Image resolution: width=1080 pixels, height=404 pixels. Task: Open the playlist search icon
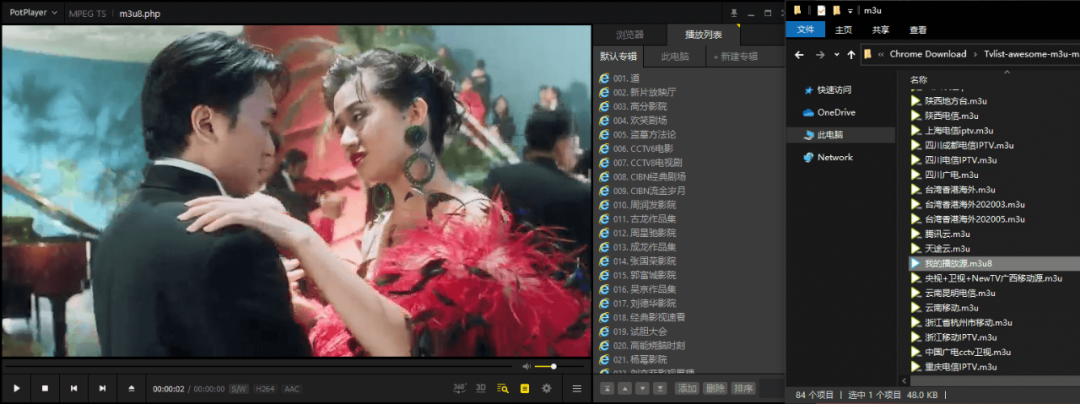point(502,388)
